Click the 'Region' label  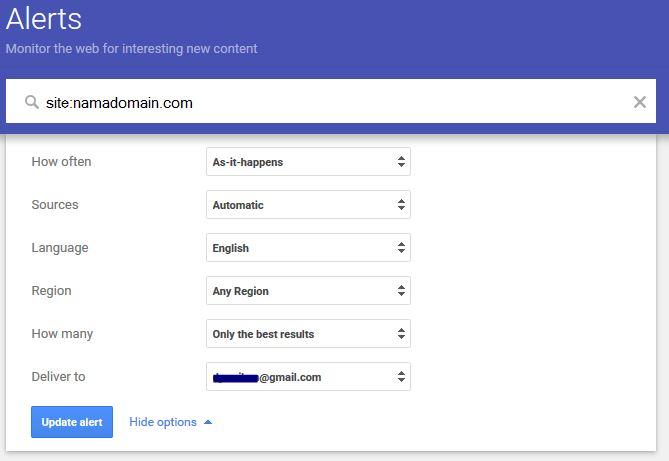tap(52, 291)
